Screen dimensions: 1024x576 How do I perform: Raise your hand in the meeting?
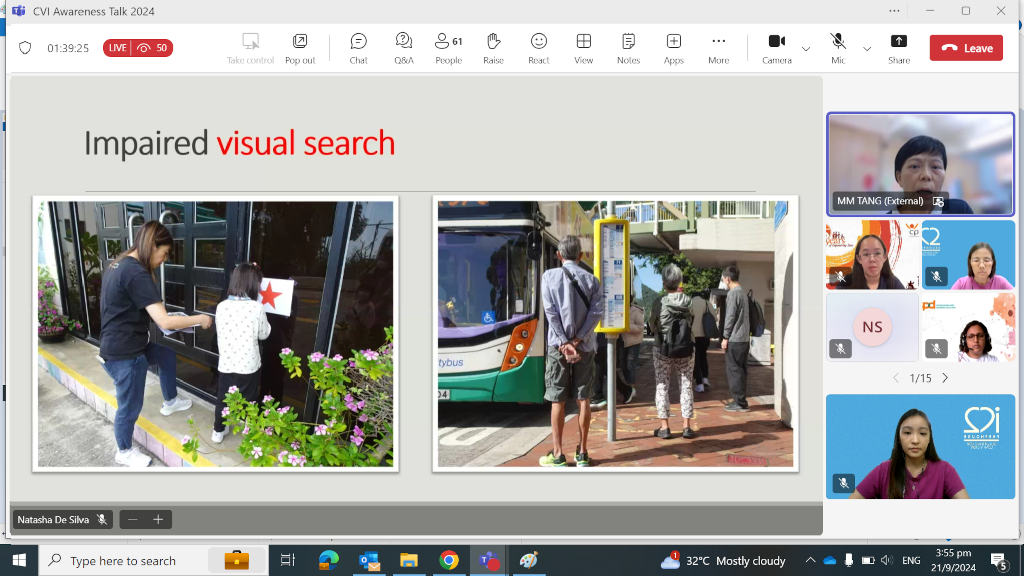pos(493,47)
